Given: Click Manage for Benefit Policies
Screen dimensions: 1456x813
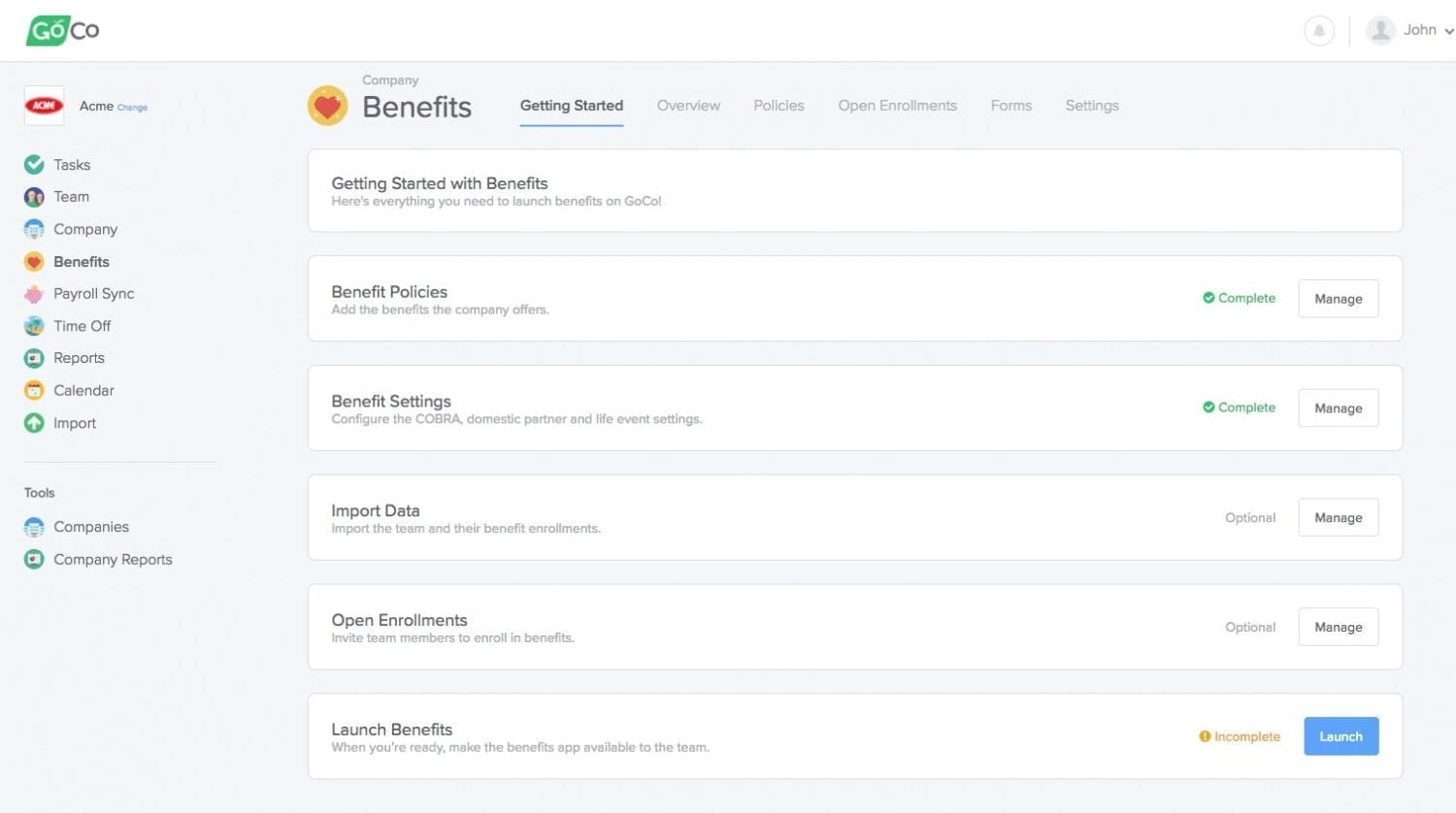Looking at the screenshot, I should [x=1338, y=299].
